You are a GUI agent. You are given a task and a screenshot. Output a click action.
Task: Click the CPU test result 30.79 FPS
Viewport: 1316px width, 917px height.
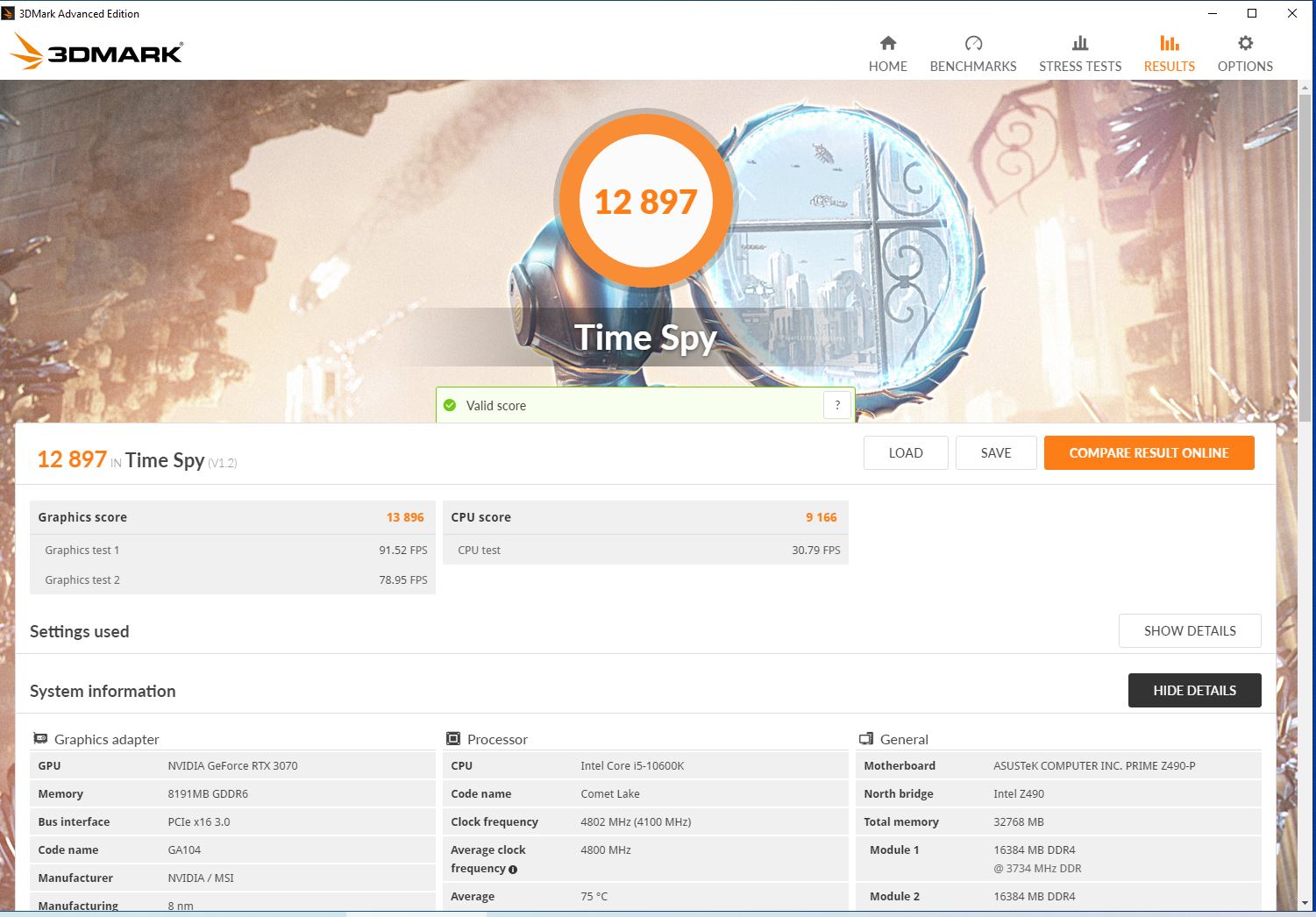click(816, 551)
